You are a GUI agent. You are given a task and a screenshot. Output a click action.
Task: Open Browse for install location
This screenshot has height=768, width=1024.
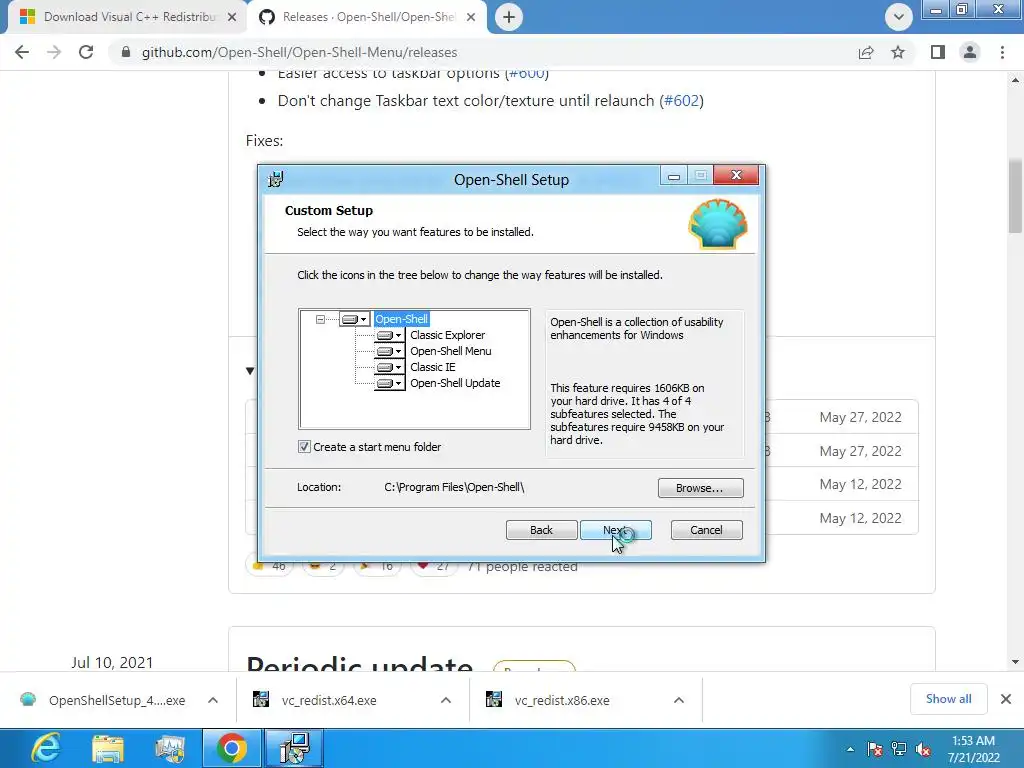(700, 488)
